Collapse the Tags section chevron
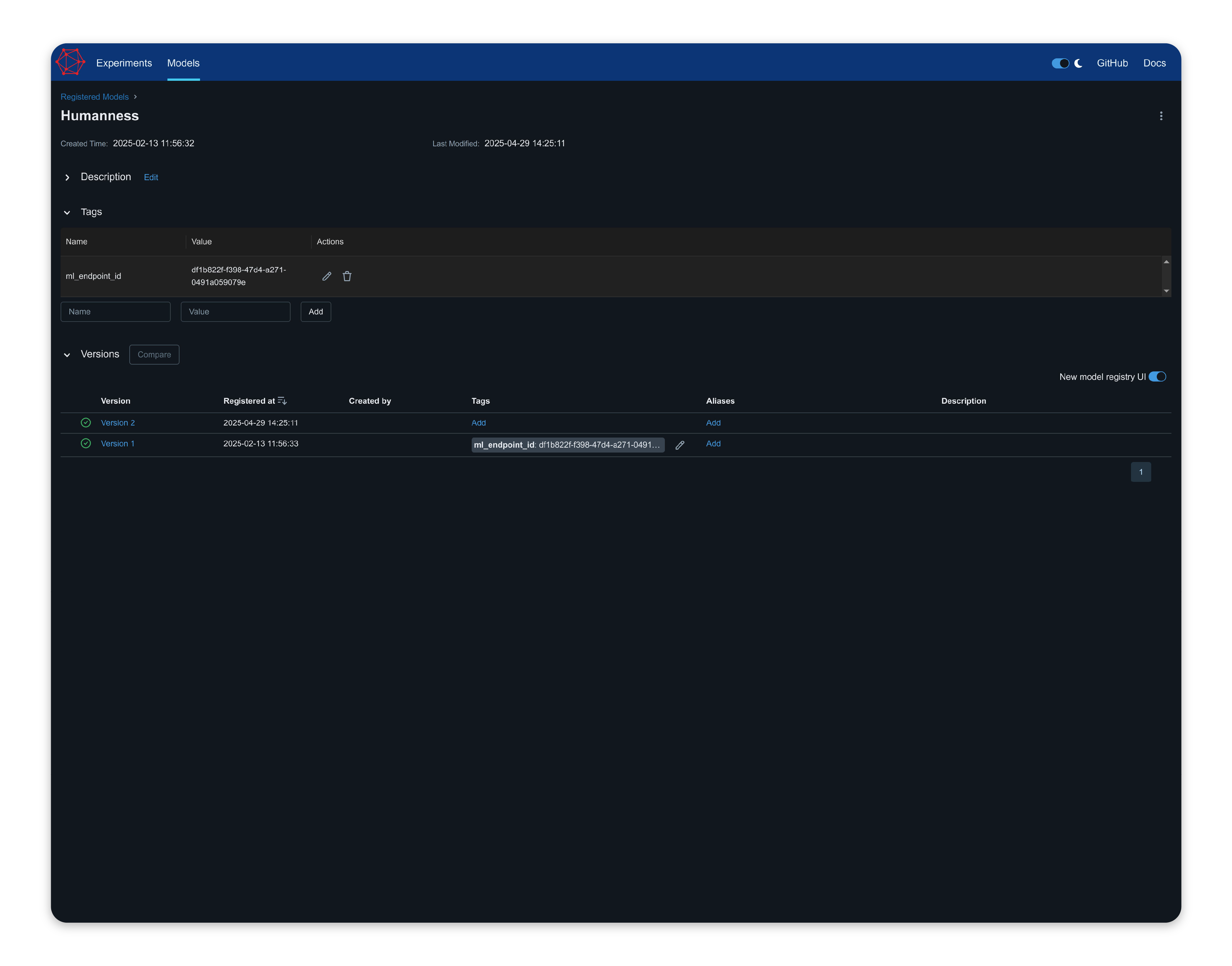Viewport: 1232px width, 966px height. pos(67,213)
